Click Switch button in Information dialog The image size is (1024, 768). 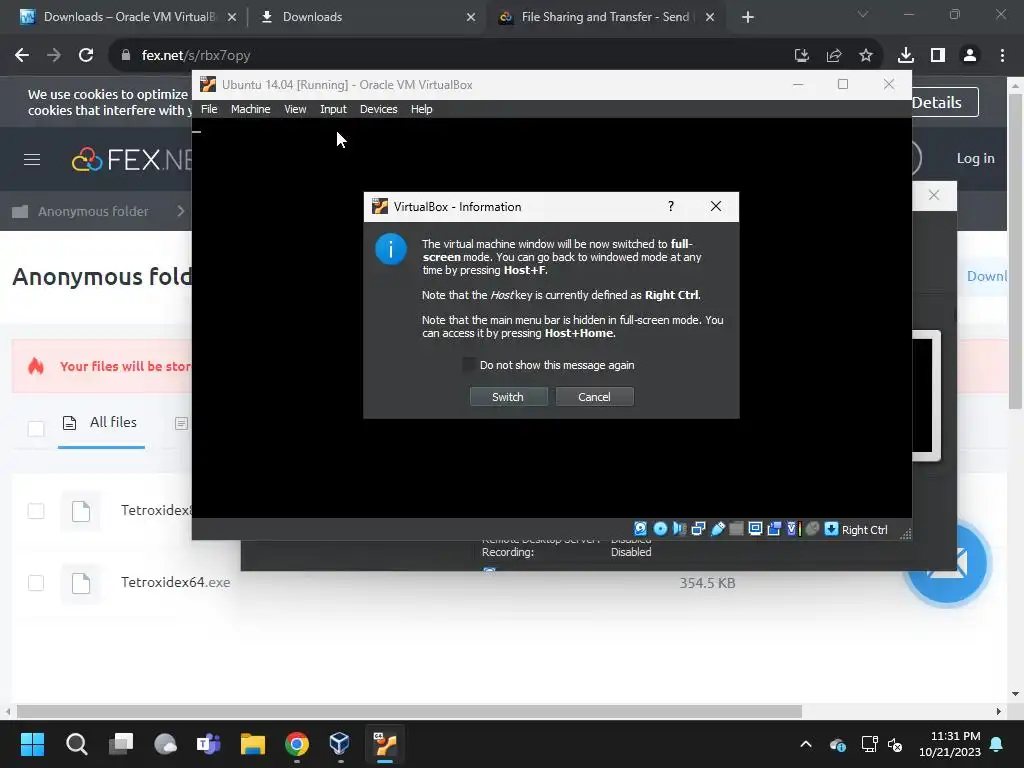tap(508, 396)
